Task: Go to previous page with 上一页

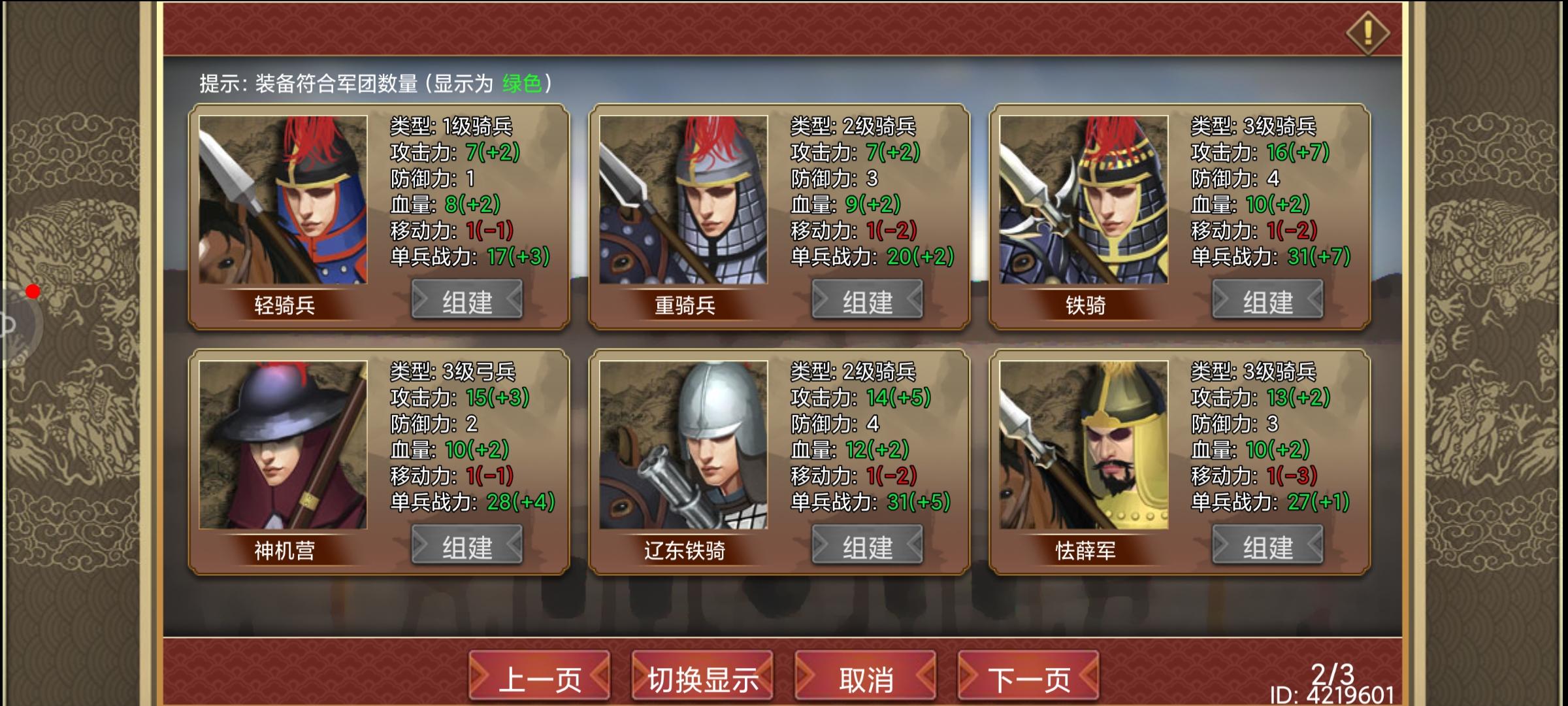Action: pyautogui.click(x=540, y=677)
